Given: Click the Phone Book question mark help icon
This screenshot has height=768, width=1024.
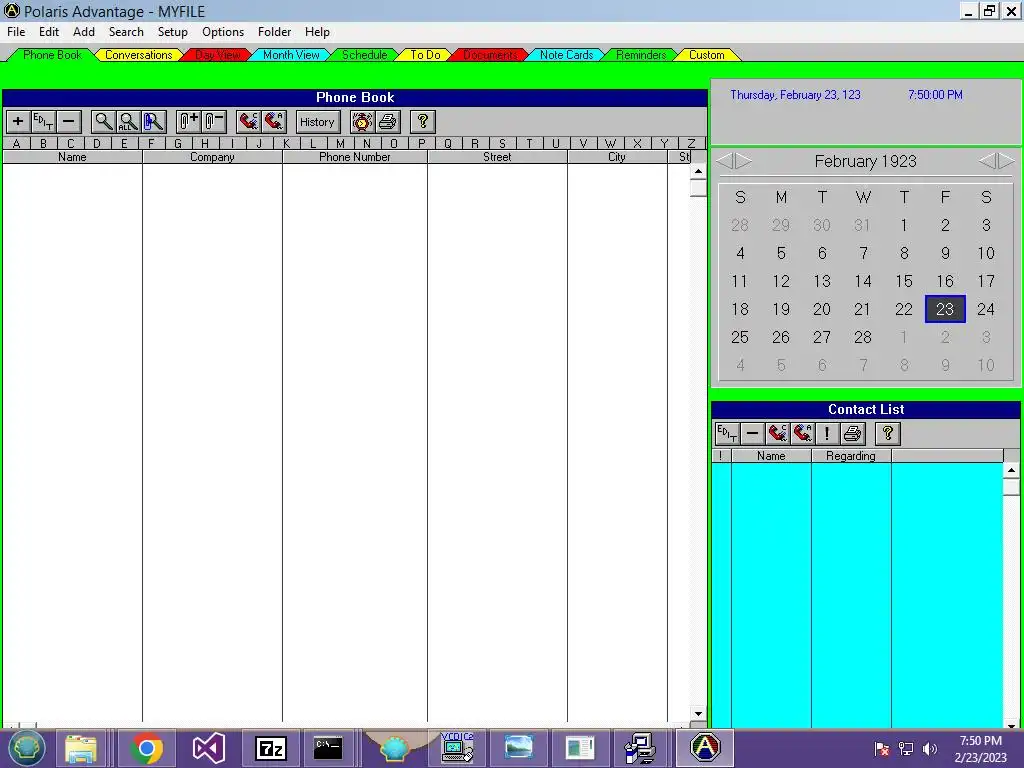Looking at the screenshot, I should [423, 121].
